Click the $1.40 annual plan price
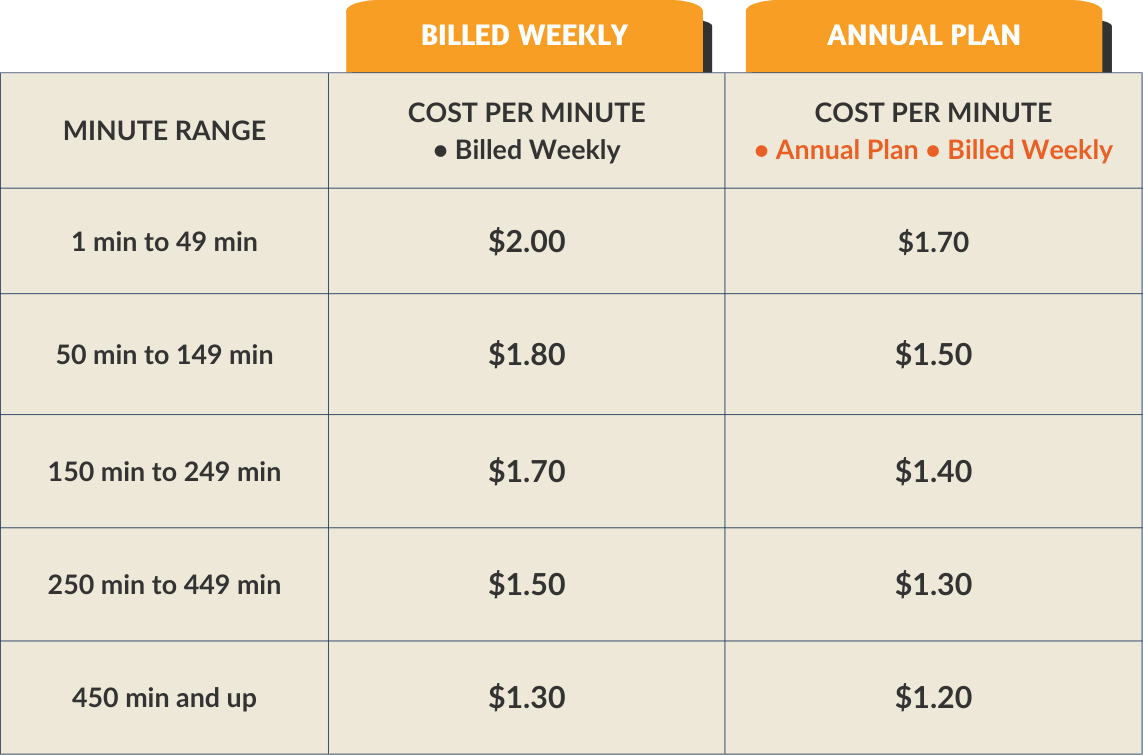1143x755 pixels. (x=933, y=472)
